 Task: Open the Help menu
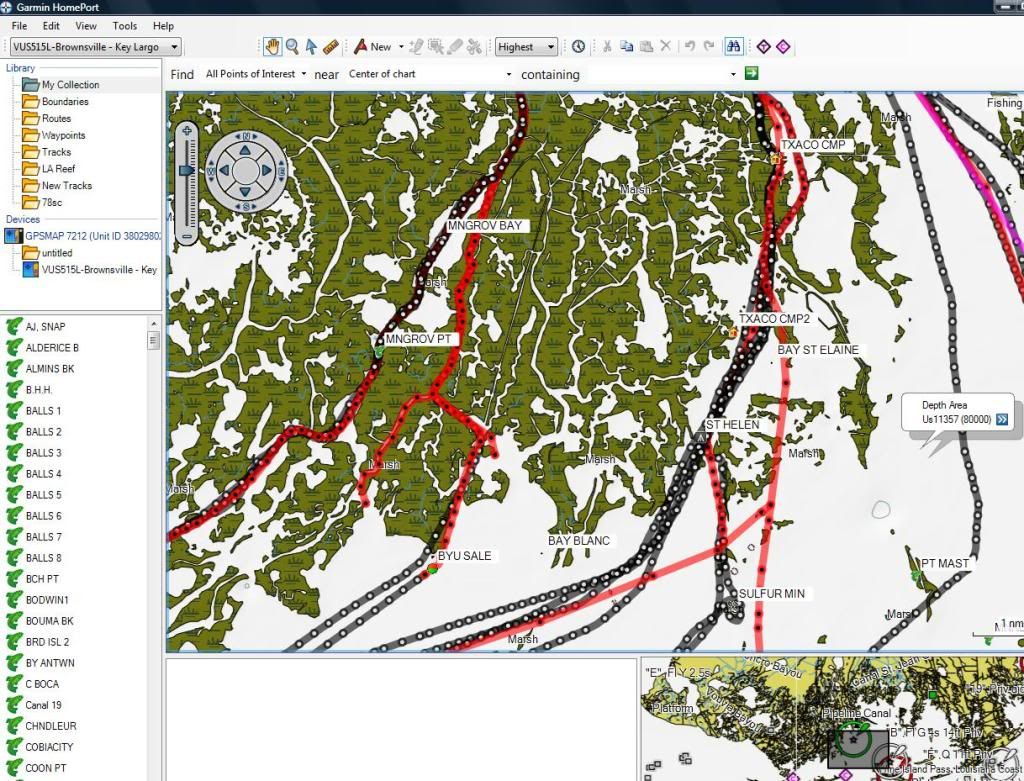tap(163, 26)
